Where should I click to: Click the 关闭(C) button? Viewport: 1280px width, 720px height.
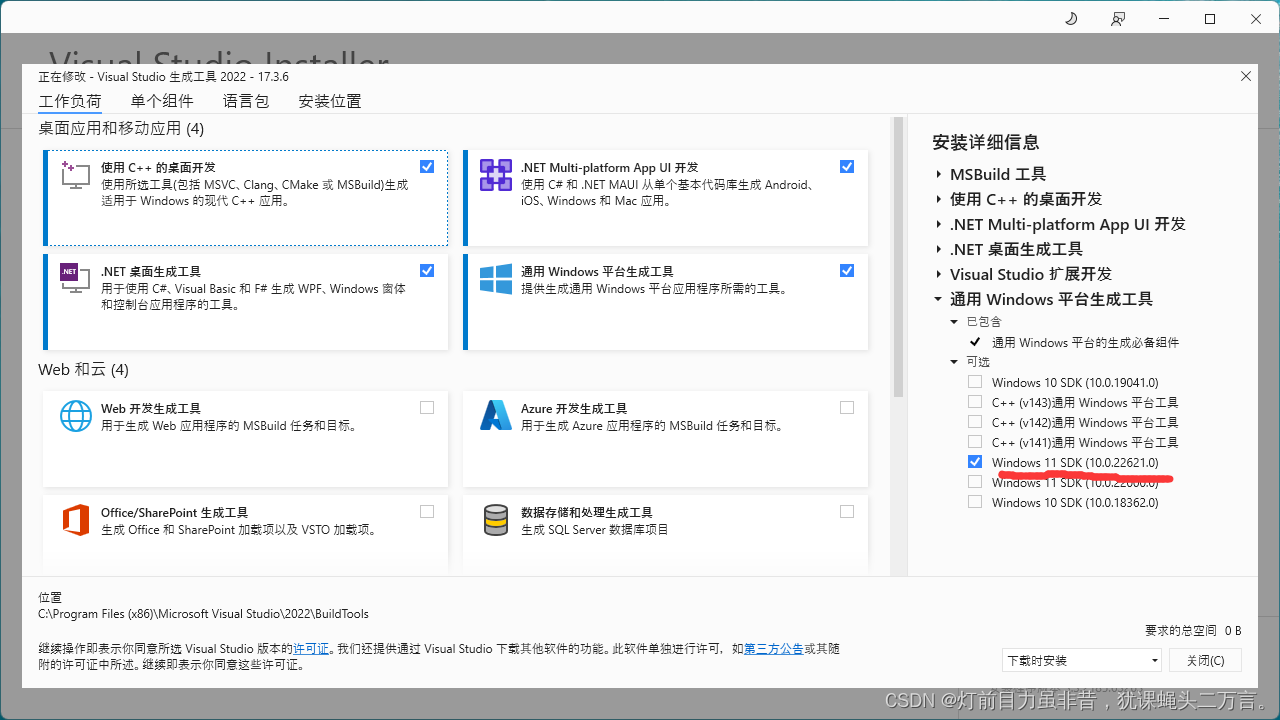coord(1205,660)
